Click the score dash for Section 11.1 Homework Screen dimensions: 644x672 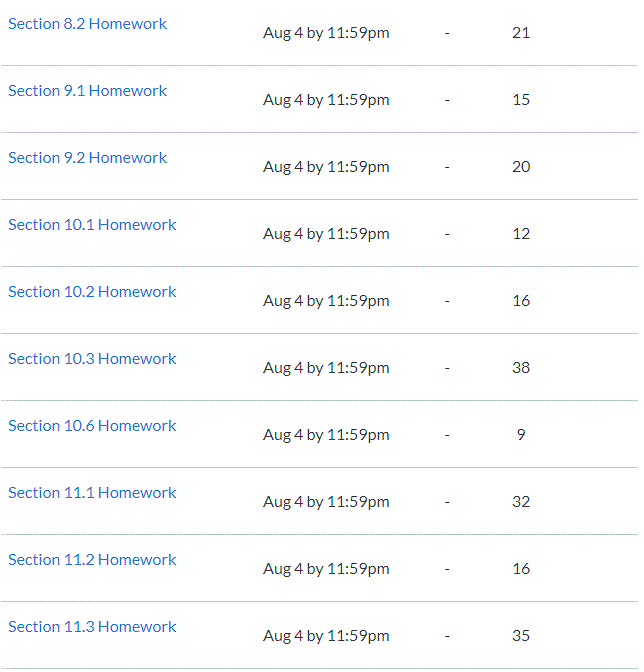(447, 502)
